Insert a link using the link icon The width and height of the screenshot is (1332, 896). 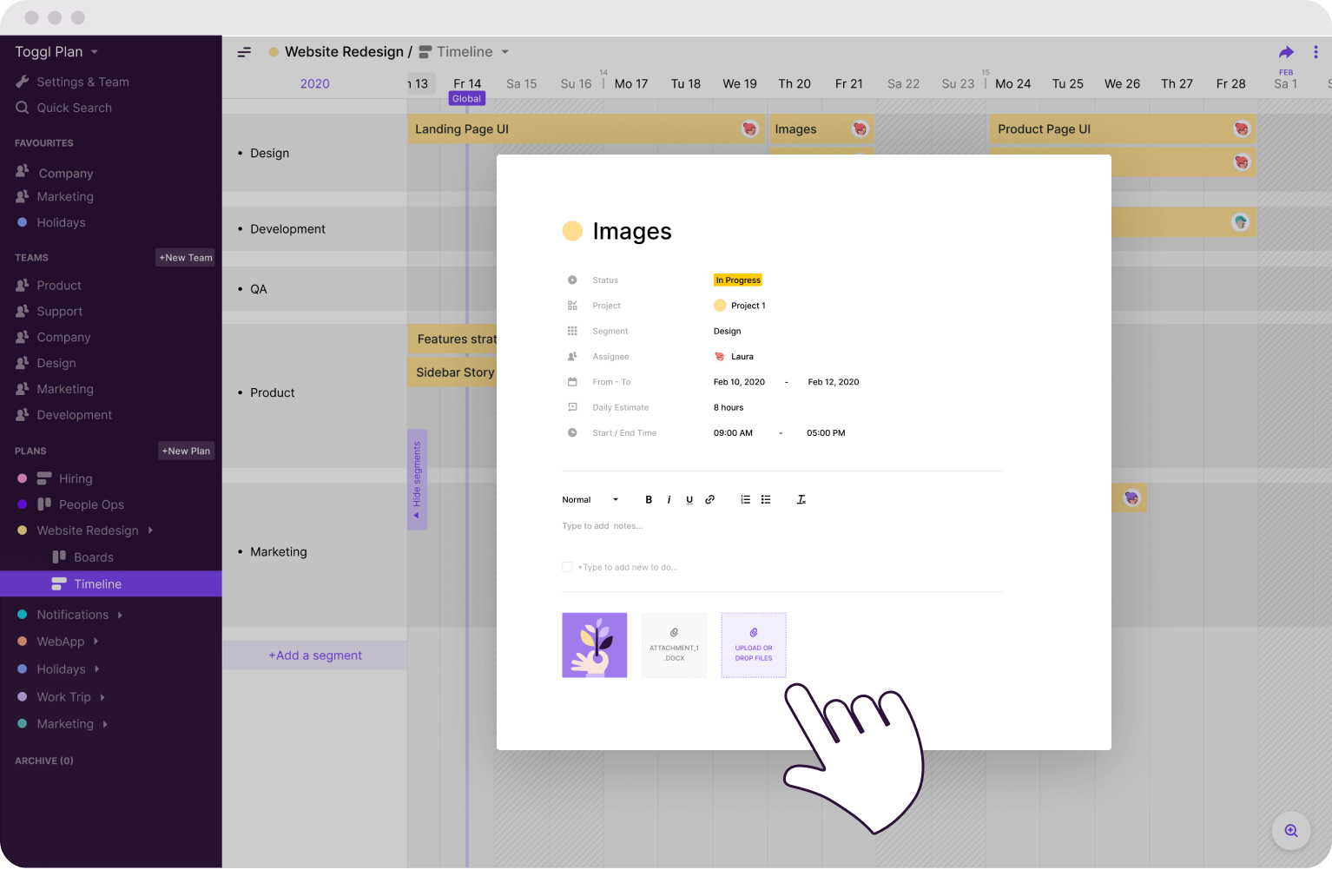pyautogui.click(x=710, y=500)
